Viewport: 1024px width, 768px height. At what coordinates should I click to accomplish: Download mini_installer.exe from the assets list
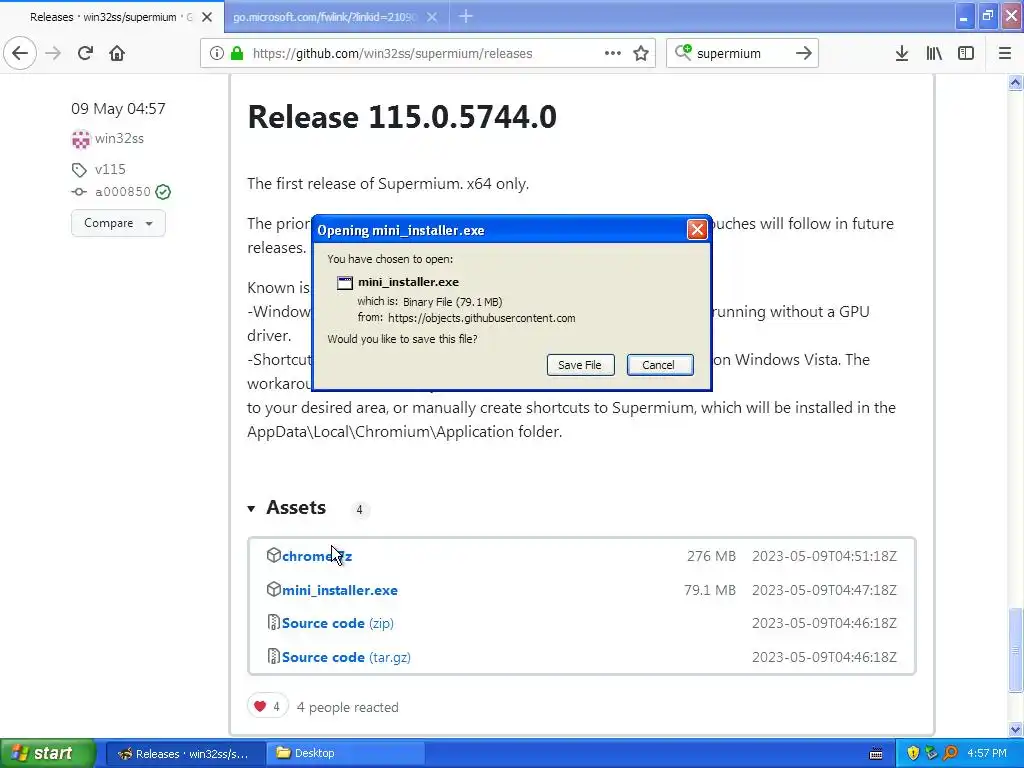pyautogui.click(x=340, y=590)
